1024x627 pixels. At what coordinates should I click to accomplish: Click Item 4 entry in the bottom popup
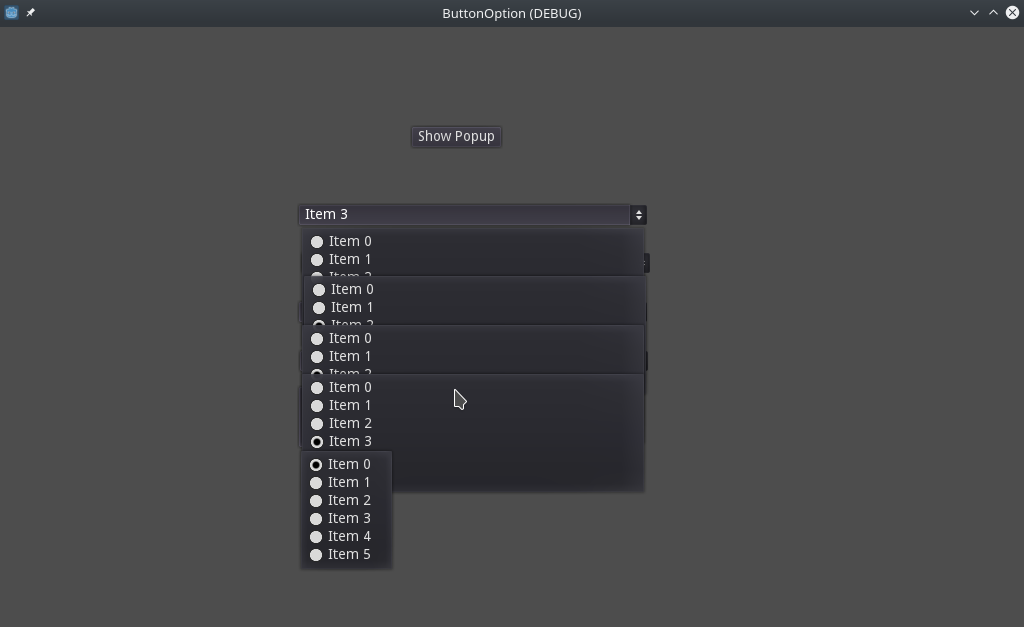(350, 536)
